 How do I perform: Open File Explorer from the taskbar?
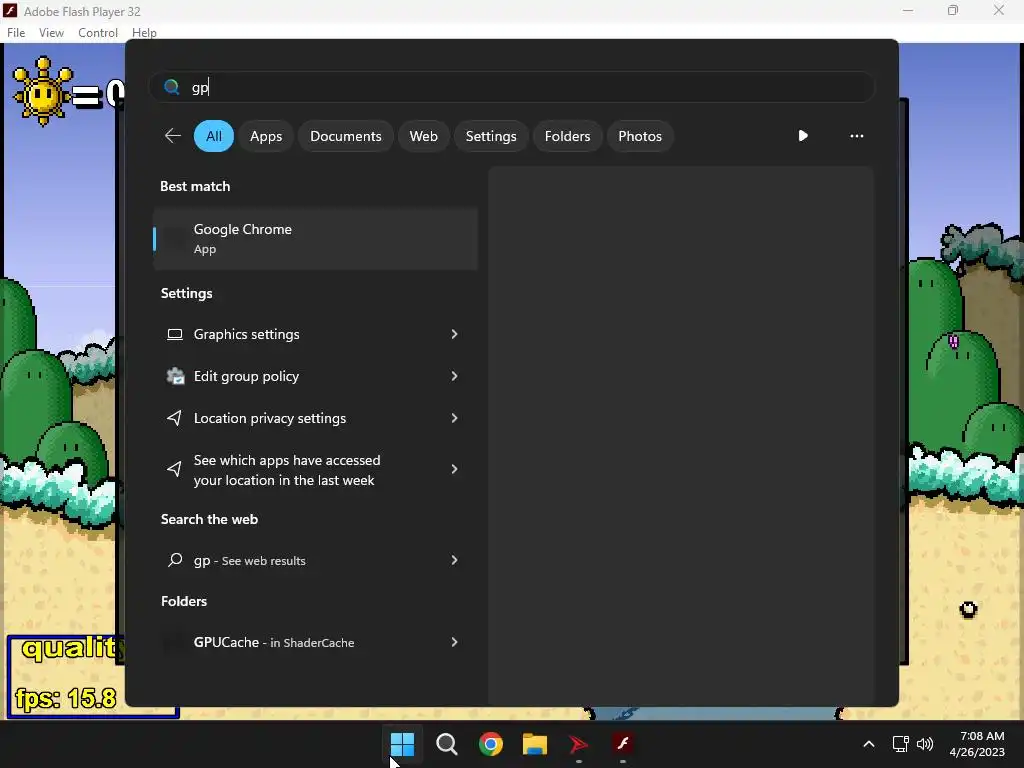pyautogui.click(x=535, y=744)
